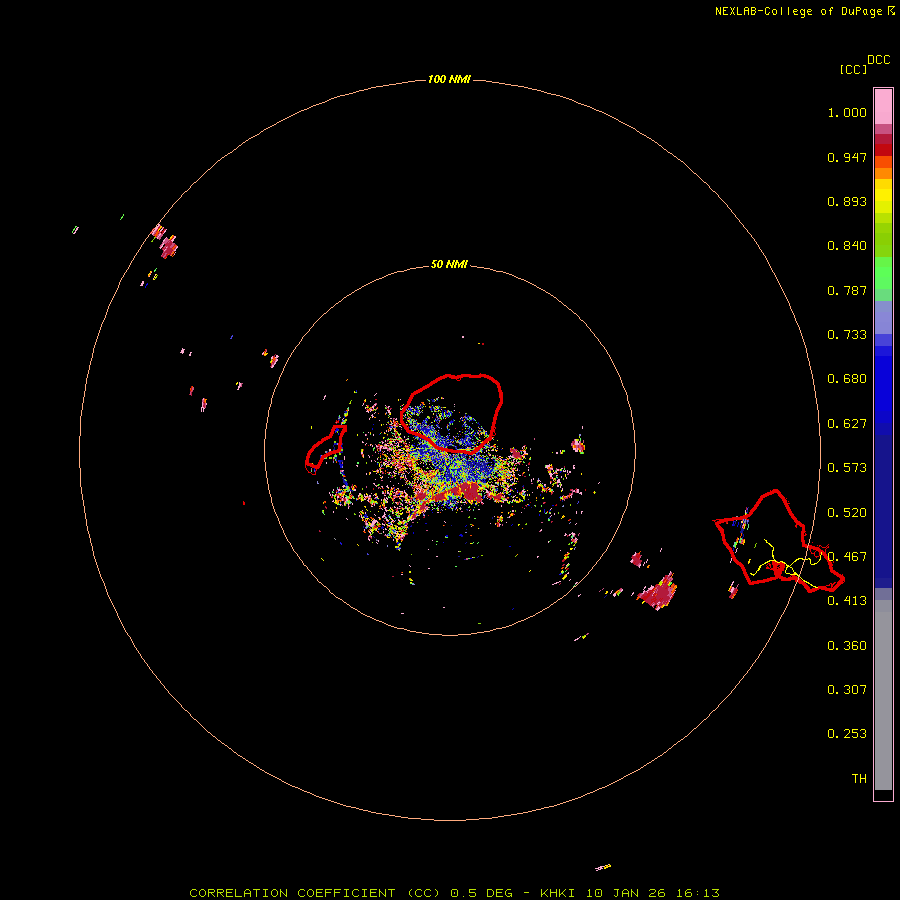Click the Kauai red outline near radar center
The image size is (900, 900).
pyautogui.click(x=452, y=413)
